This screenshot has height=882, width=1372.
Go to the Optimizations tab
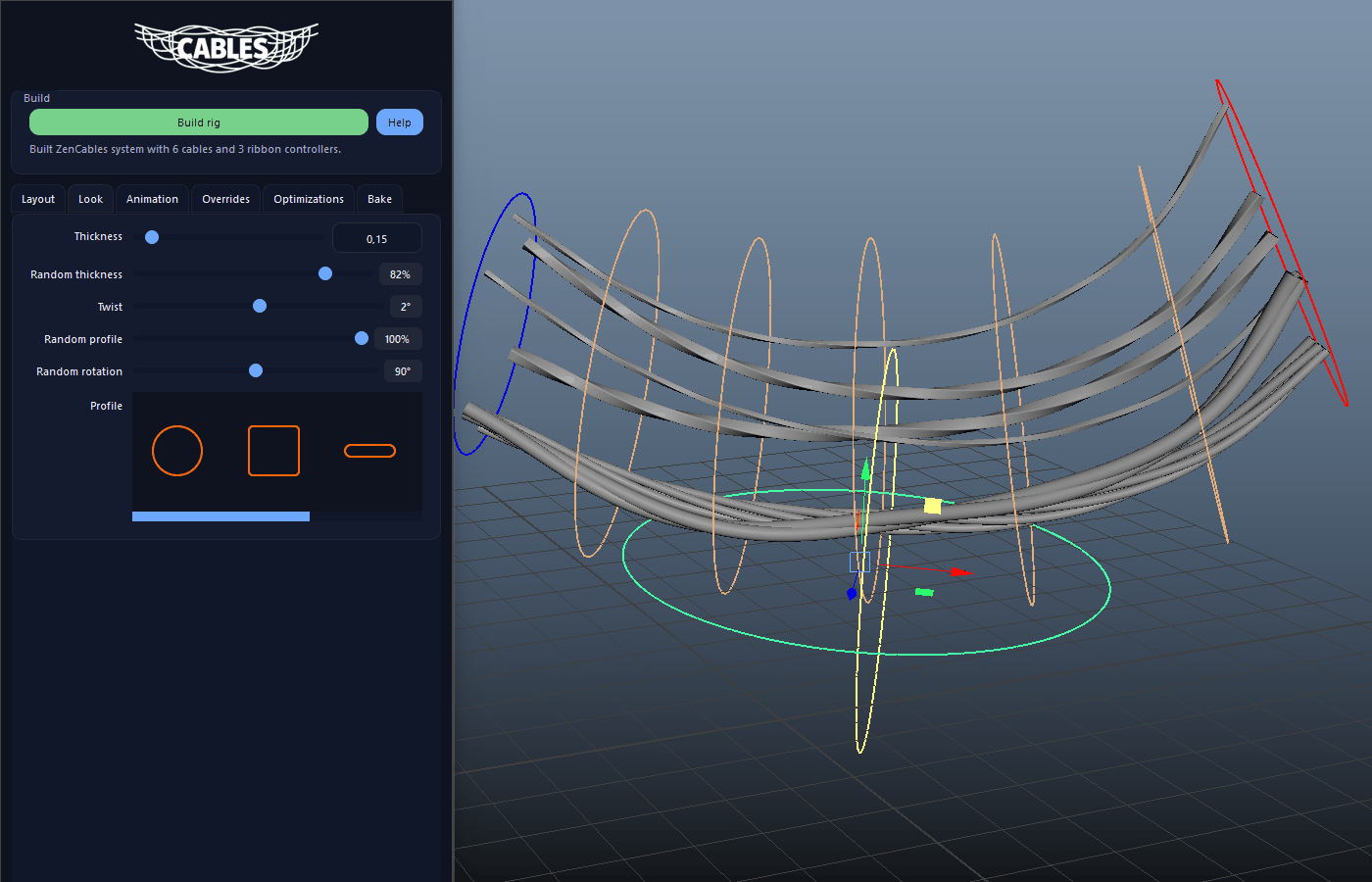pos(309,199)
